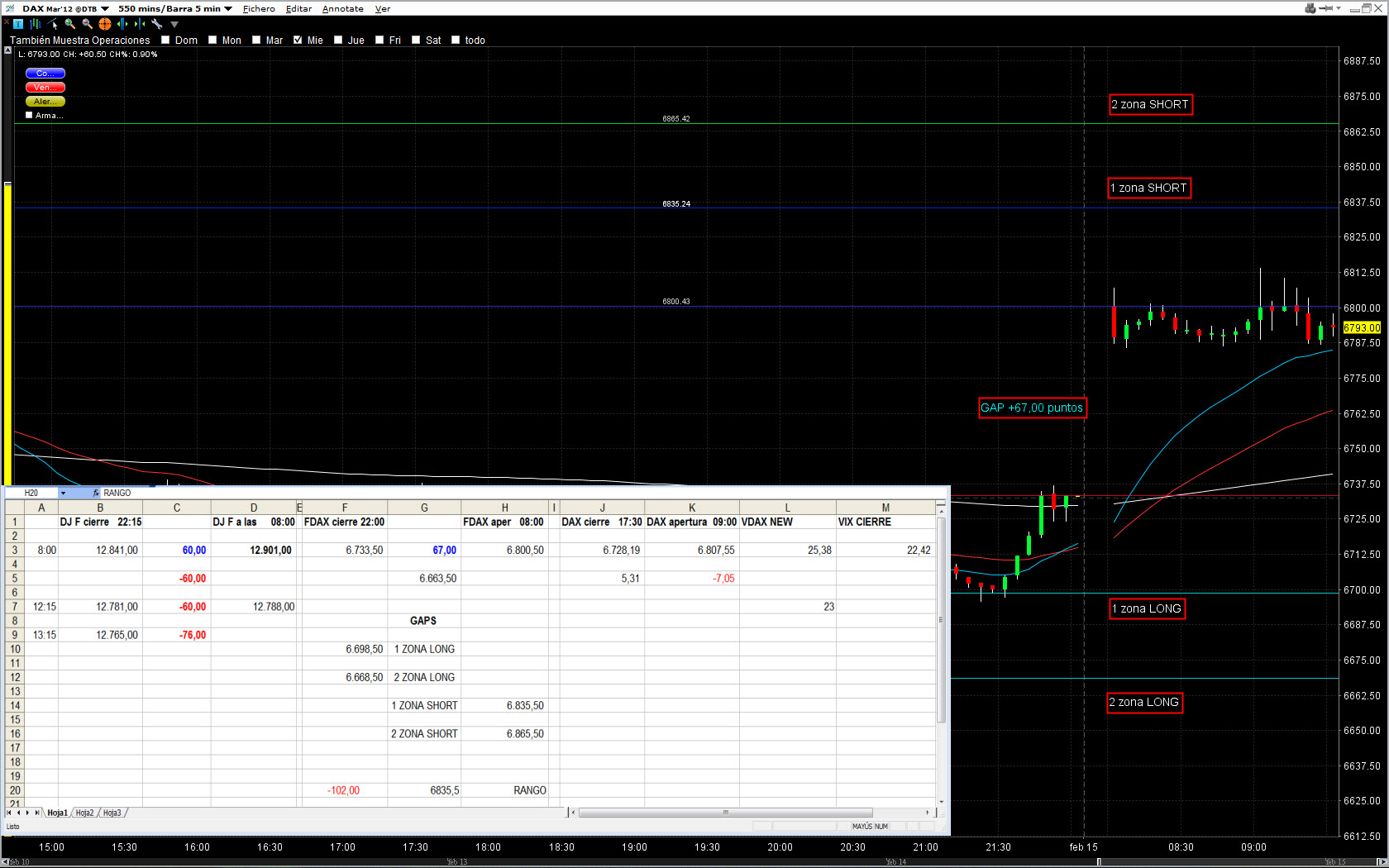Jump to last sheet with navigation arrow
The image size is (1389, 868).
36,813
